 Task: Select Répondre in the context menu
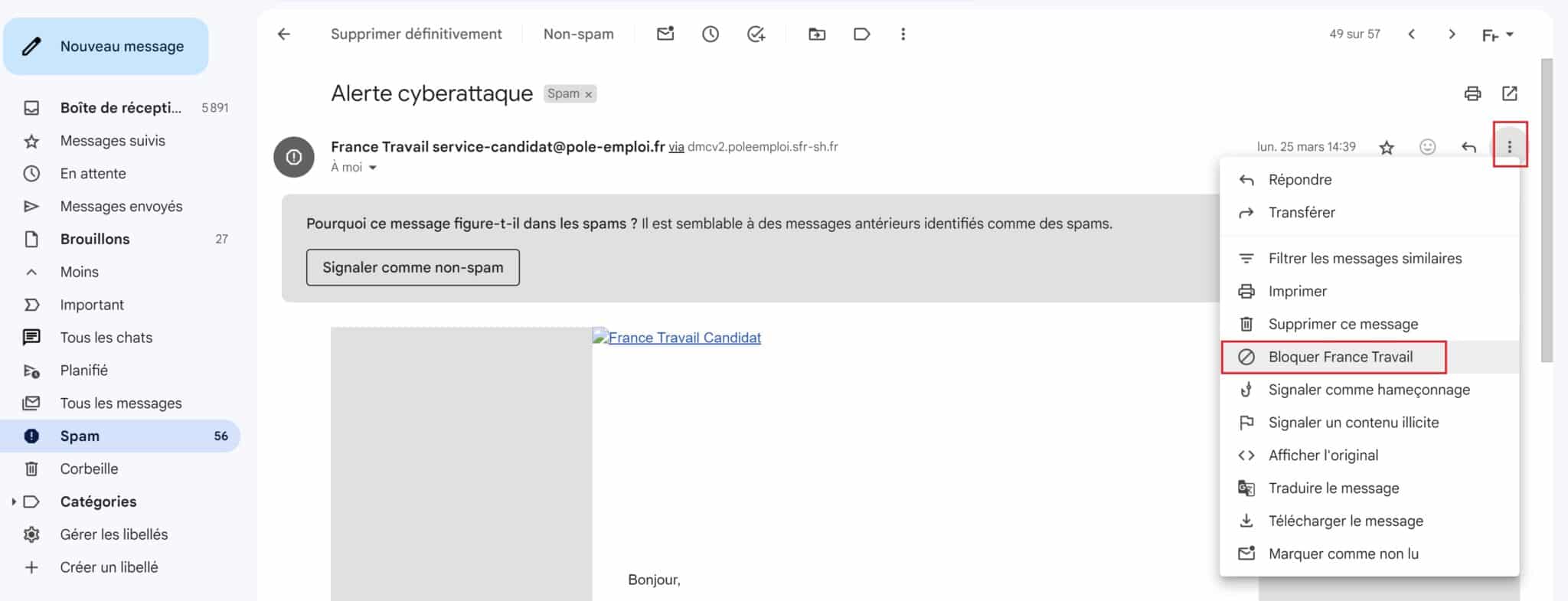pos(1369,180)
